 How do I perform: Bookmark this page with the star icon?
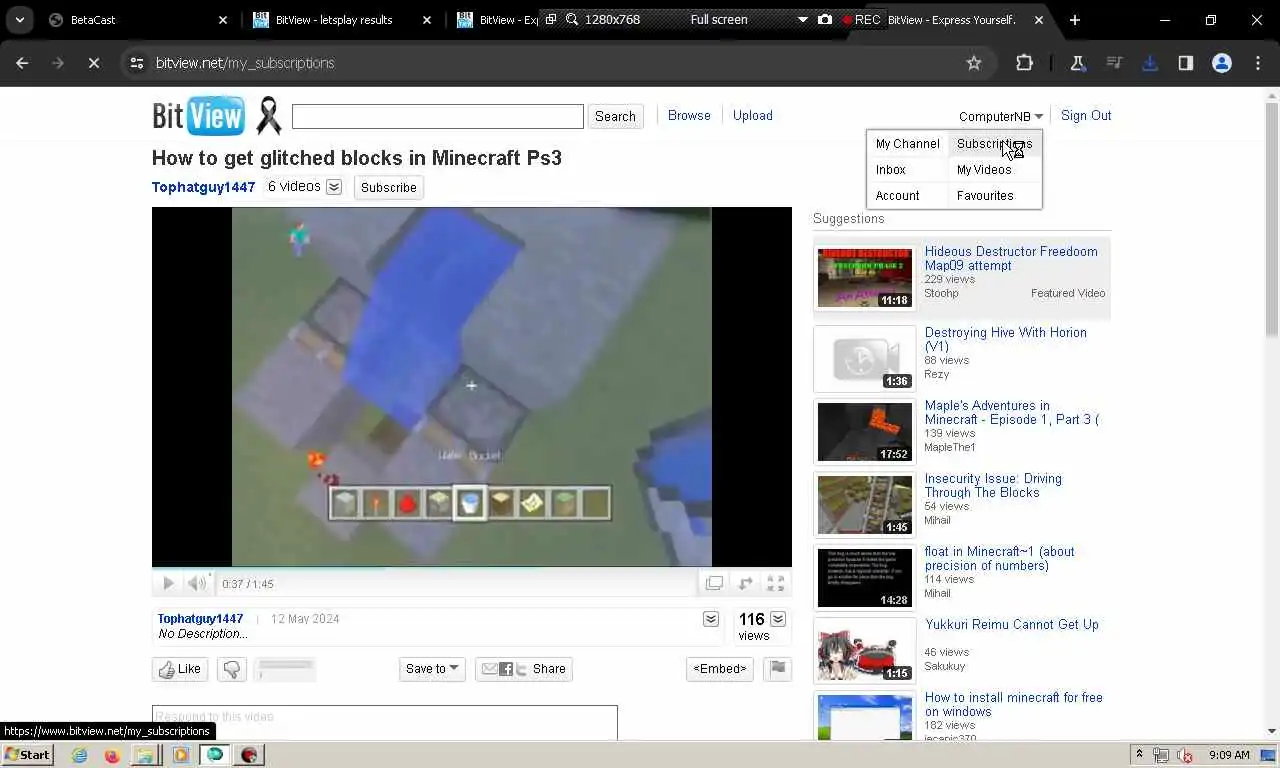pos(974,63)
